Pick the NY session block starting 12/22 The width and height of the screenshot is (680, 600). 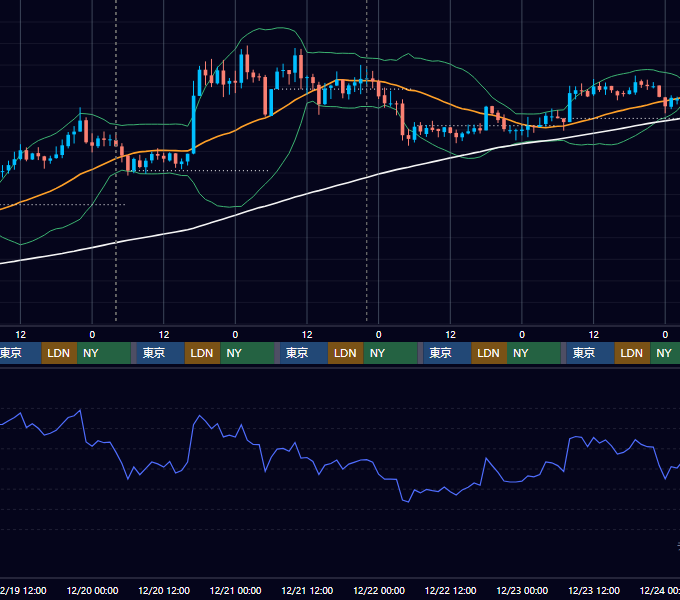pyautogui.click(x=534, y=353)
